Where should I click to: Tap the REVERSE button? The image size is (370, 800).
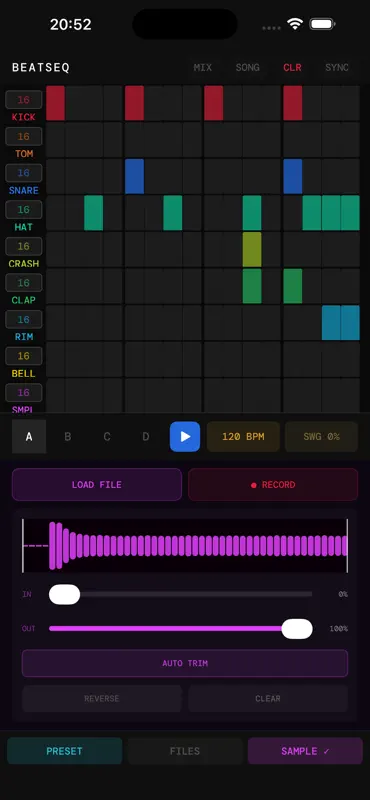coord(102,698)
